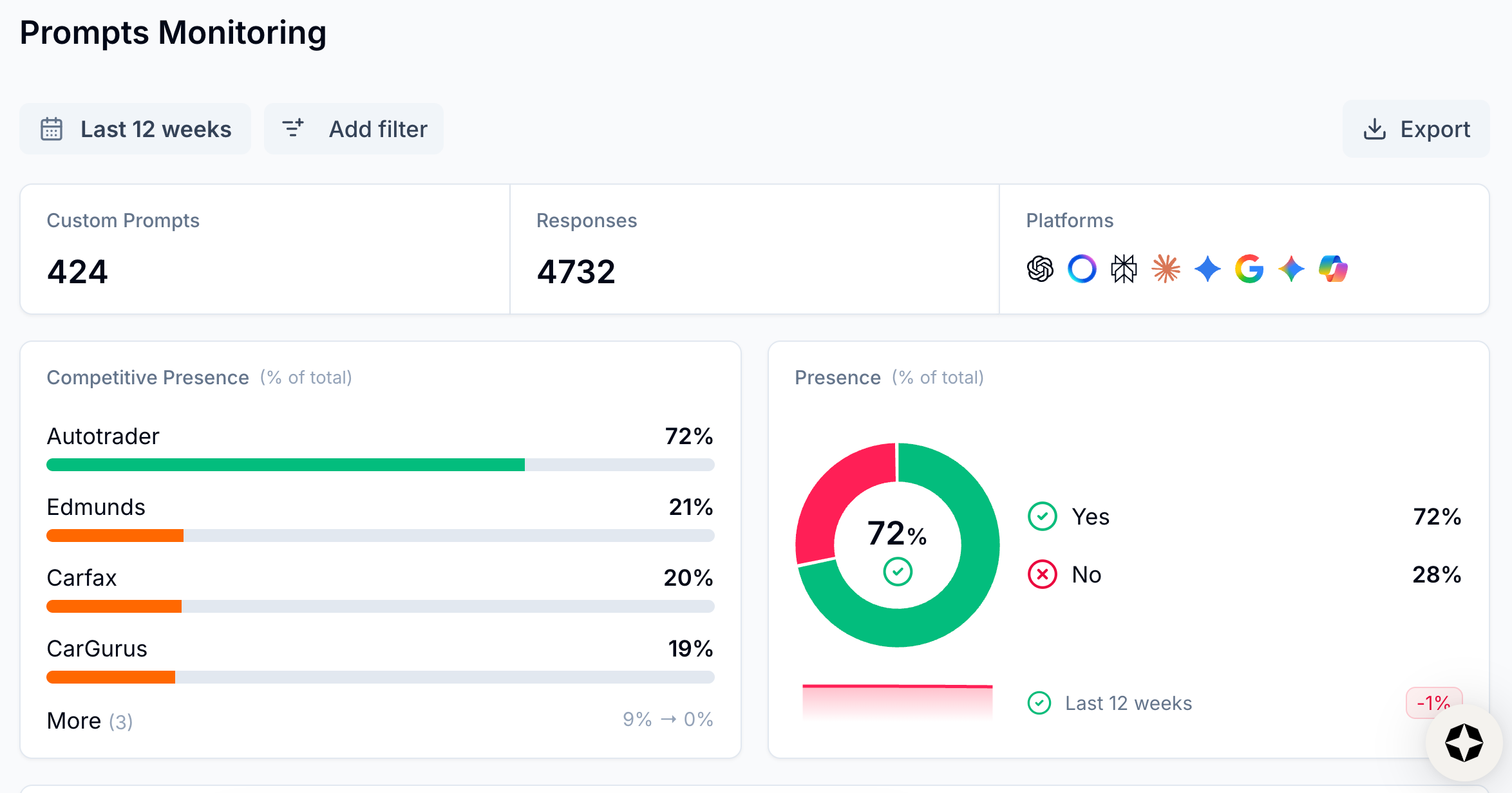Click the blue ring platform icon
Viewport: 1512px width, 793px height.
[x=1082, y=269]
